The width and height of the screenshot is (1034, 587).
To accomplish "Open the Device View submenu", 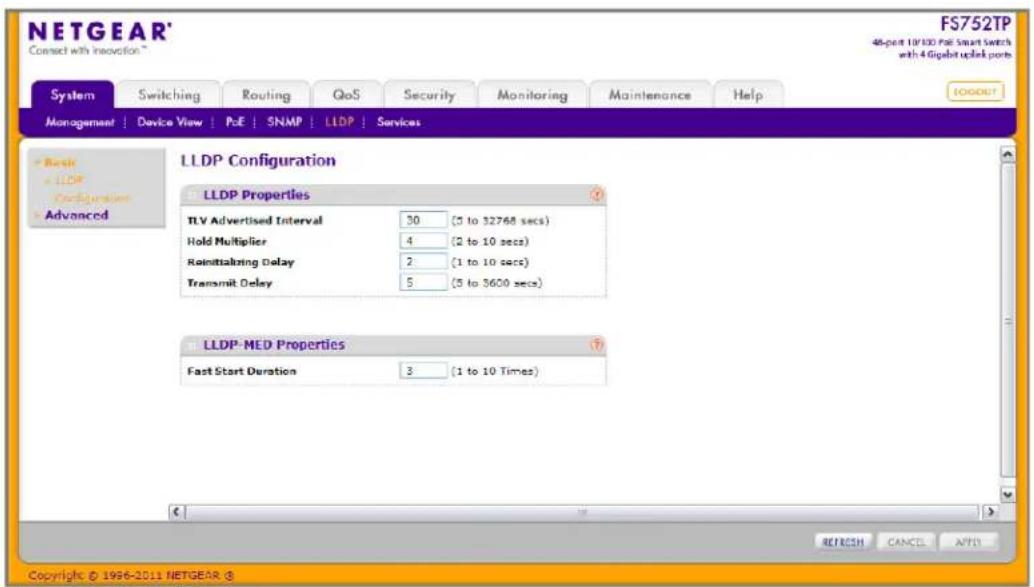I will pos(169,122).
